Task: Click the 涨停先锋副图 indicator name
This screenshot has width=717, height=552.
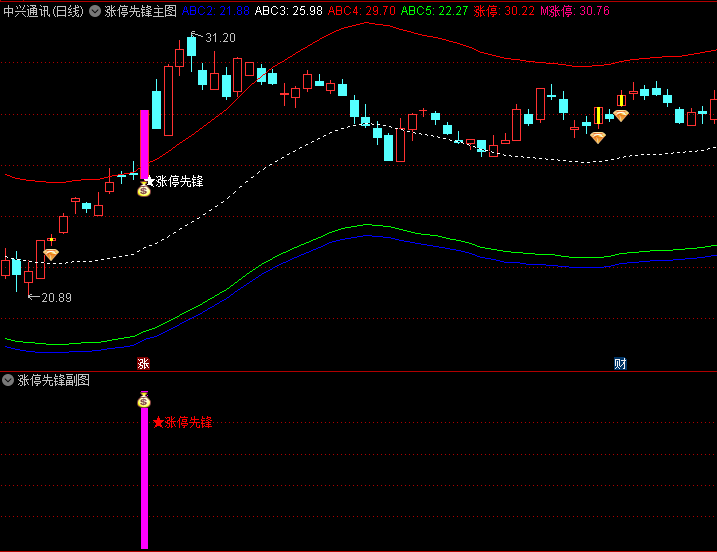Action: [54, 380]
